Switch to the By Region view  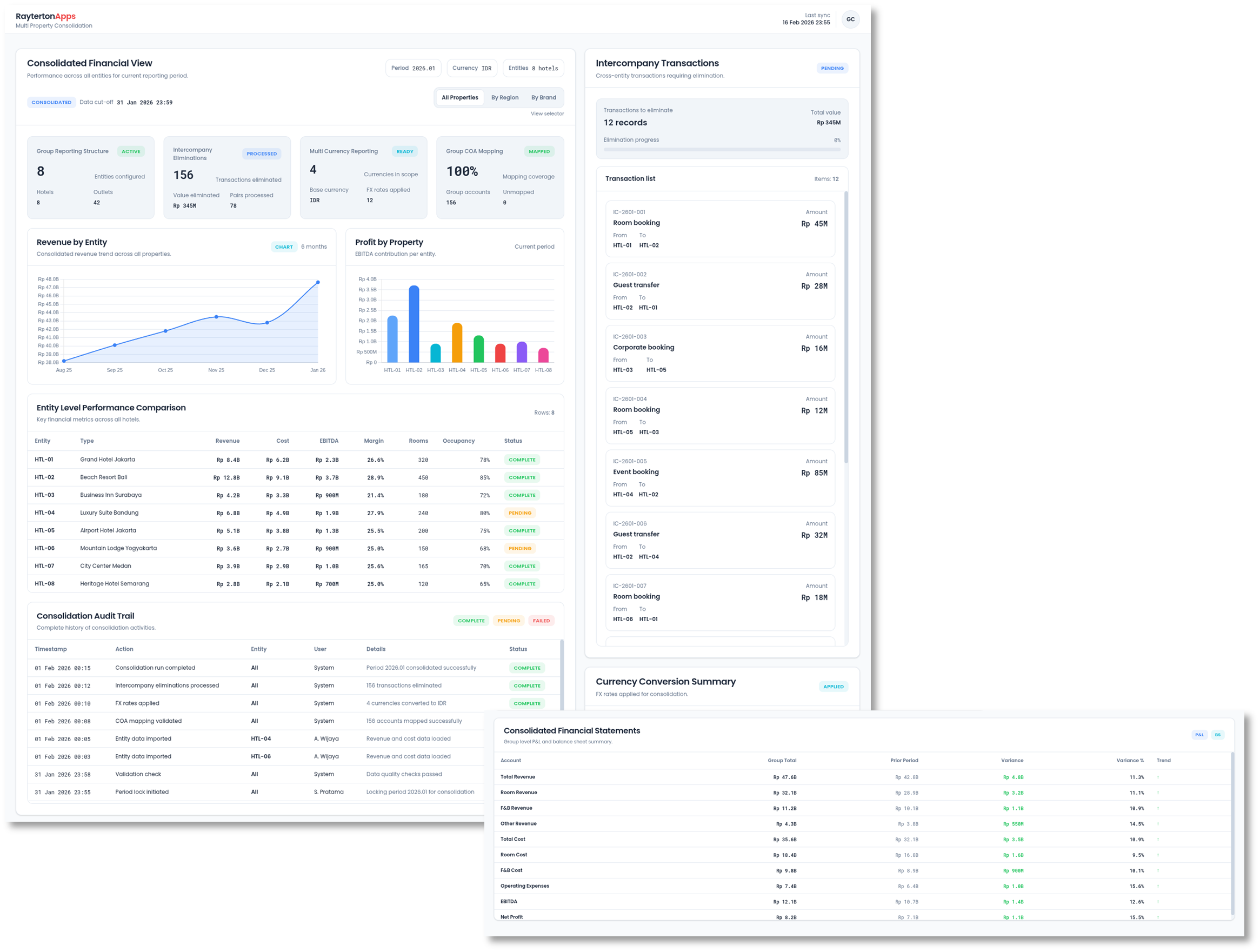tap(505, 97)
